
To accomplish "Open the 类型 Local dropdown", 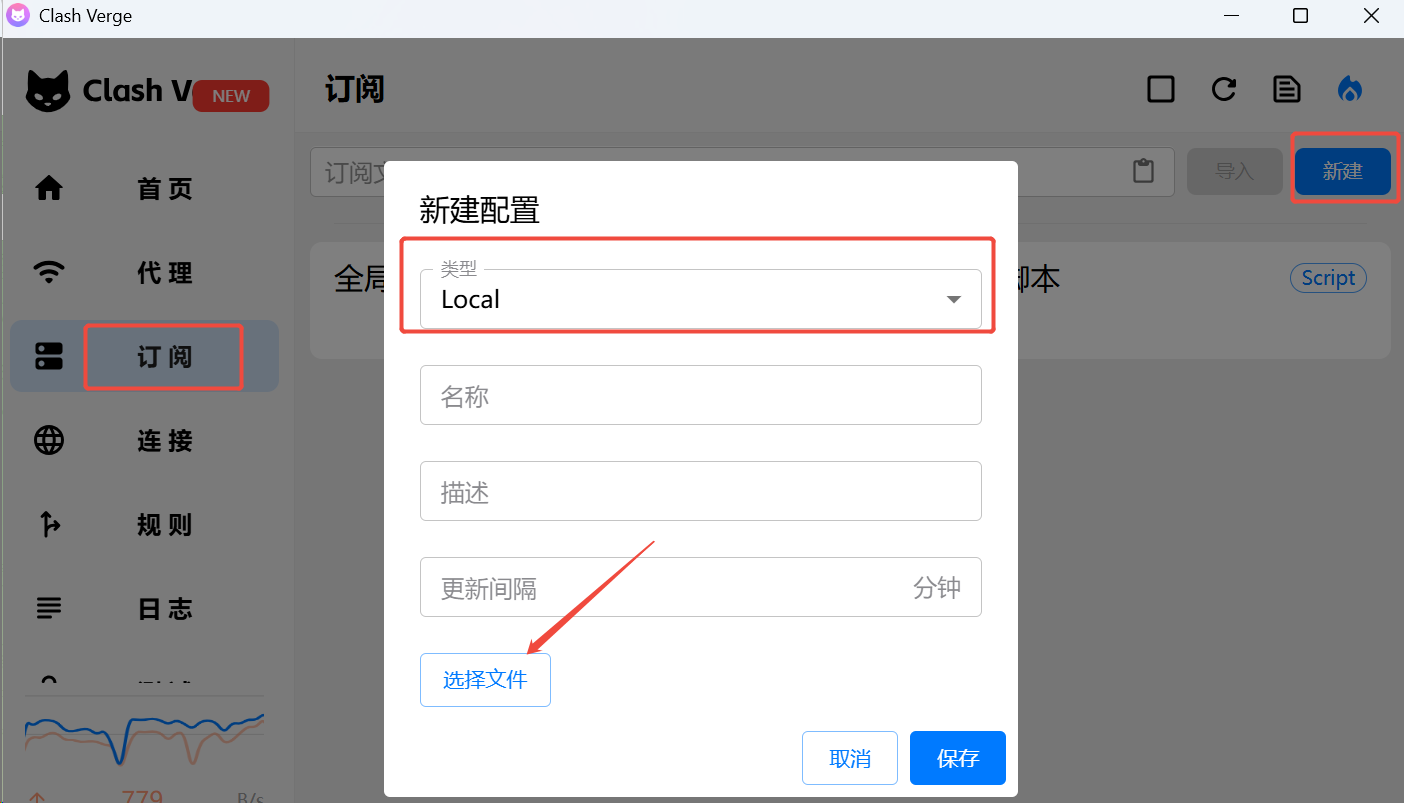I will click(x=700, y=299).
